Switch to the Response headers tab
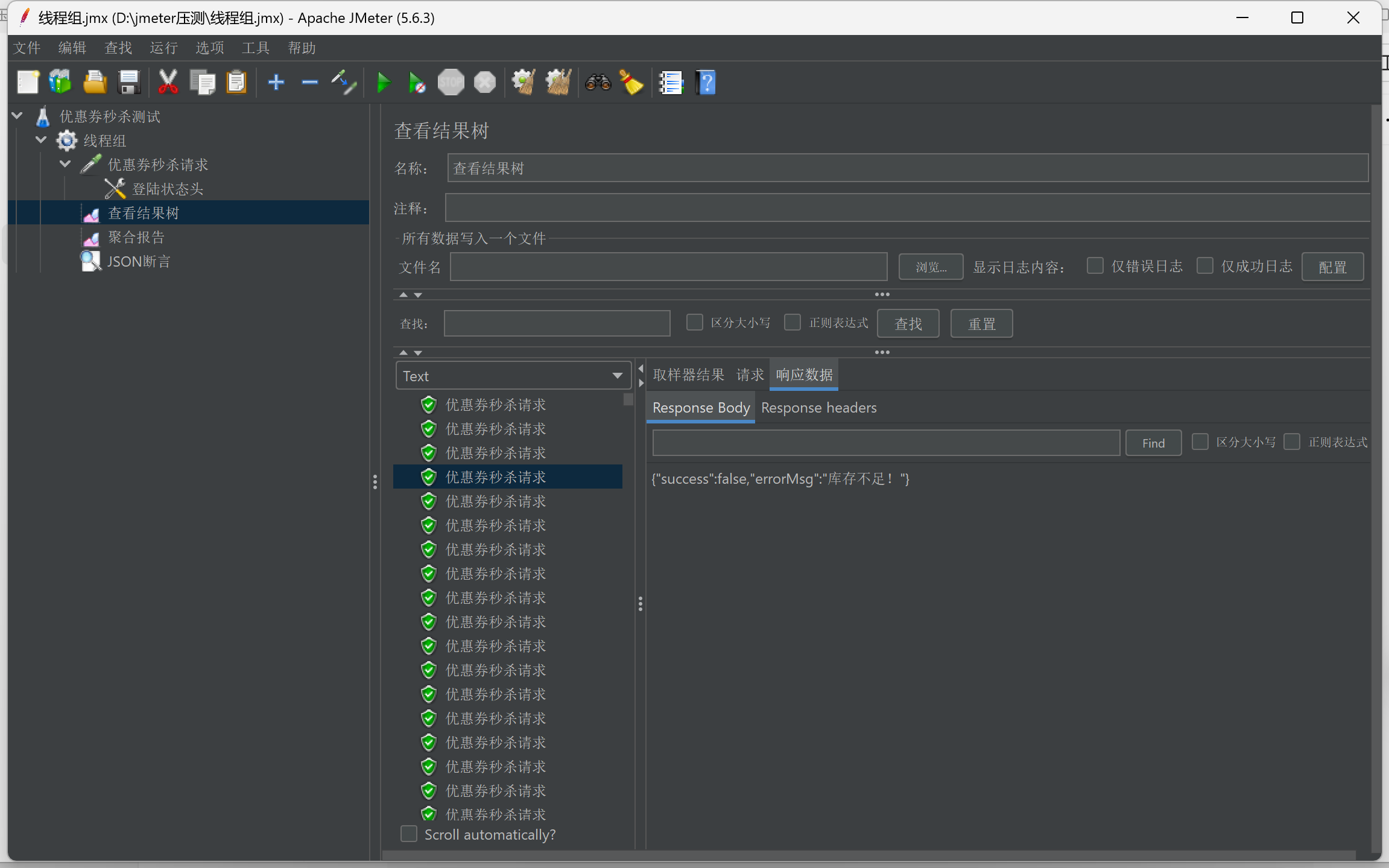 [818, 408]
